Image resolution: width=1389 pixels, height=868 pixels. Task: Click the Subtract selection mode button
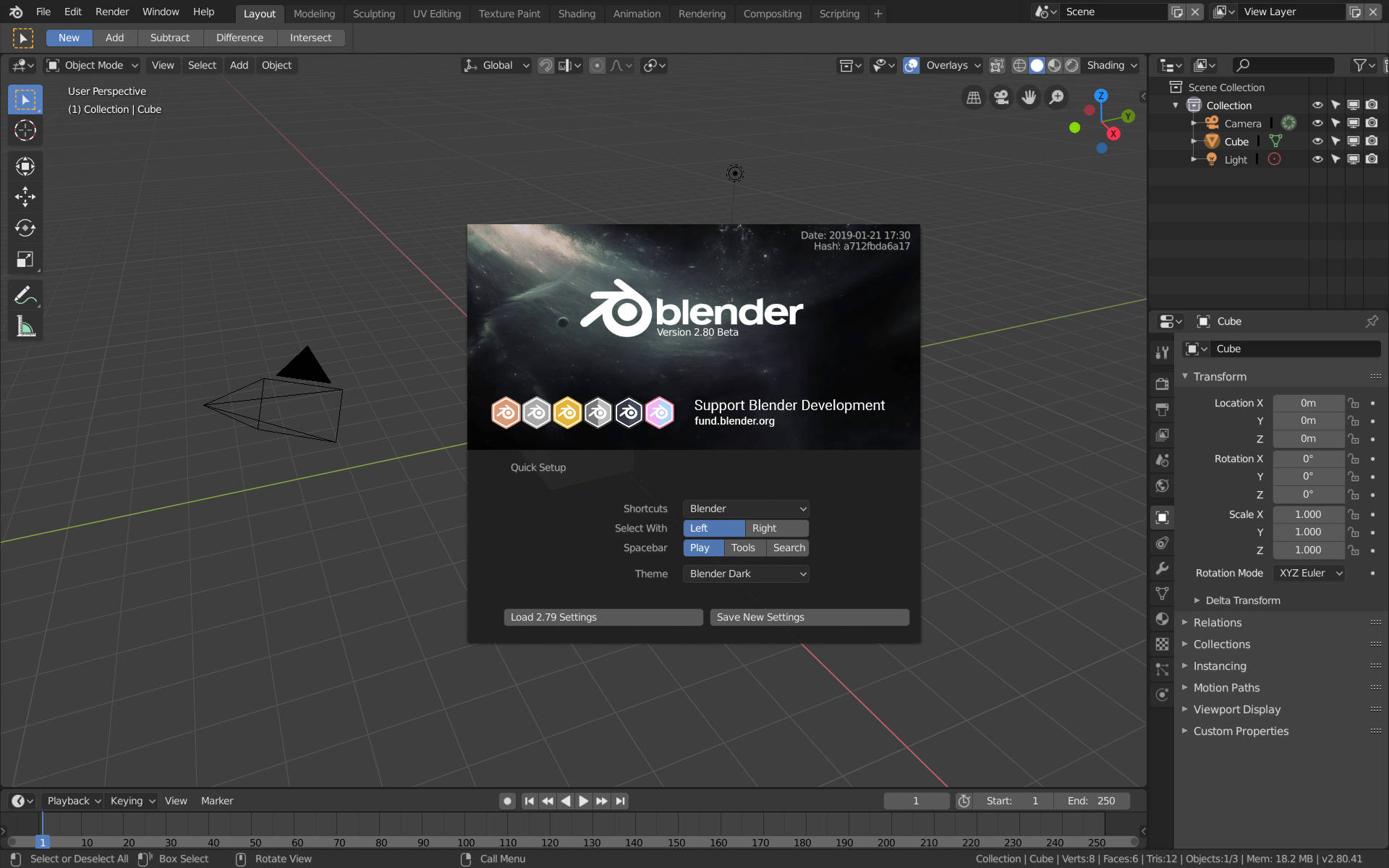(169, 38)
